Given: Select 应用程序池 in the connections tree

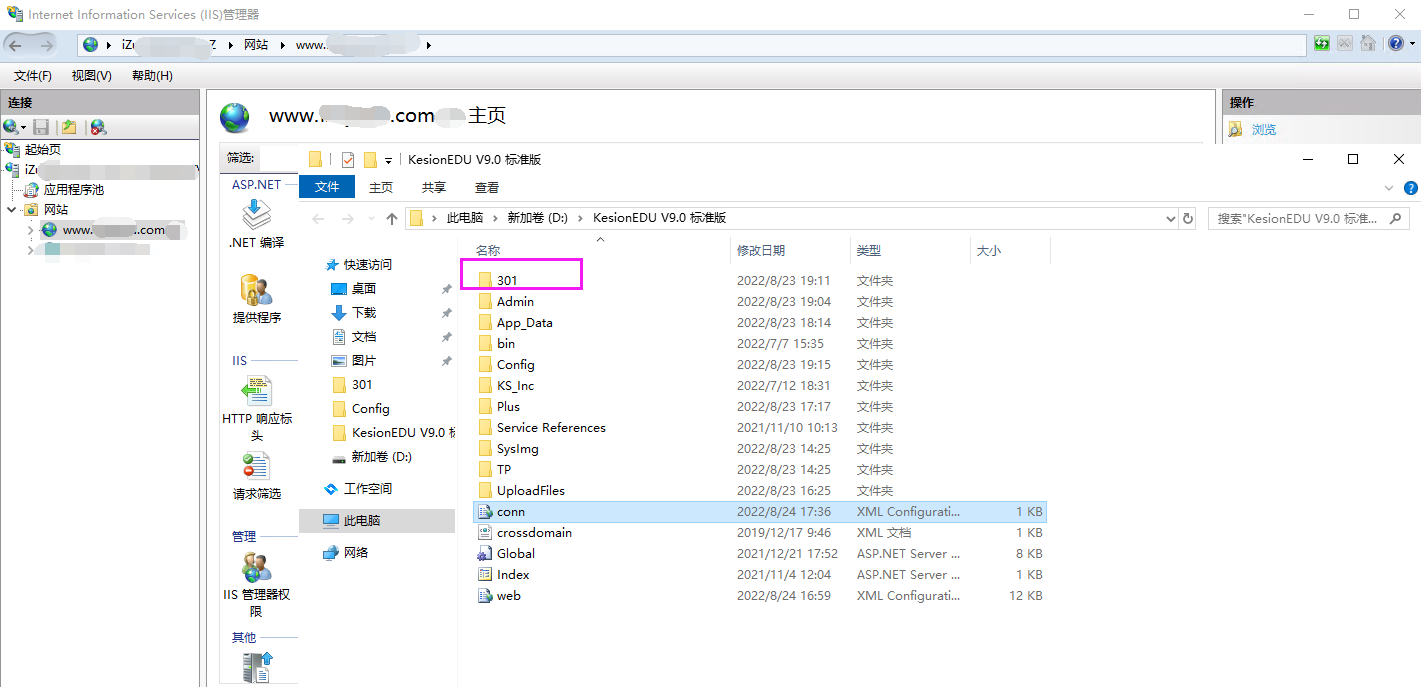Looking at the screenshot, I should [73, 190].
